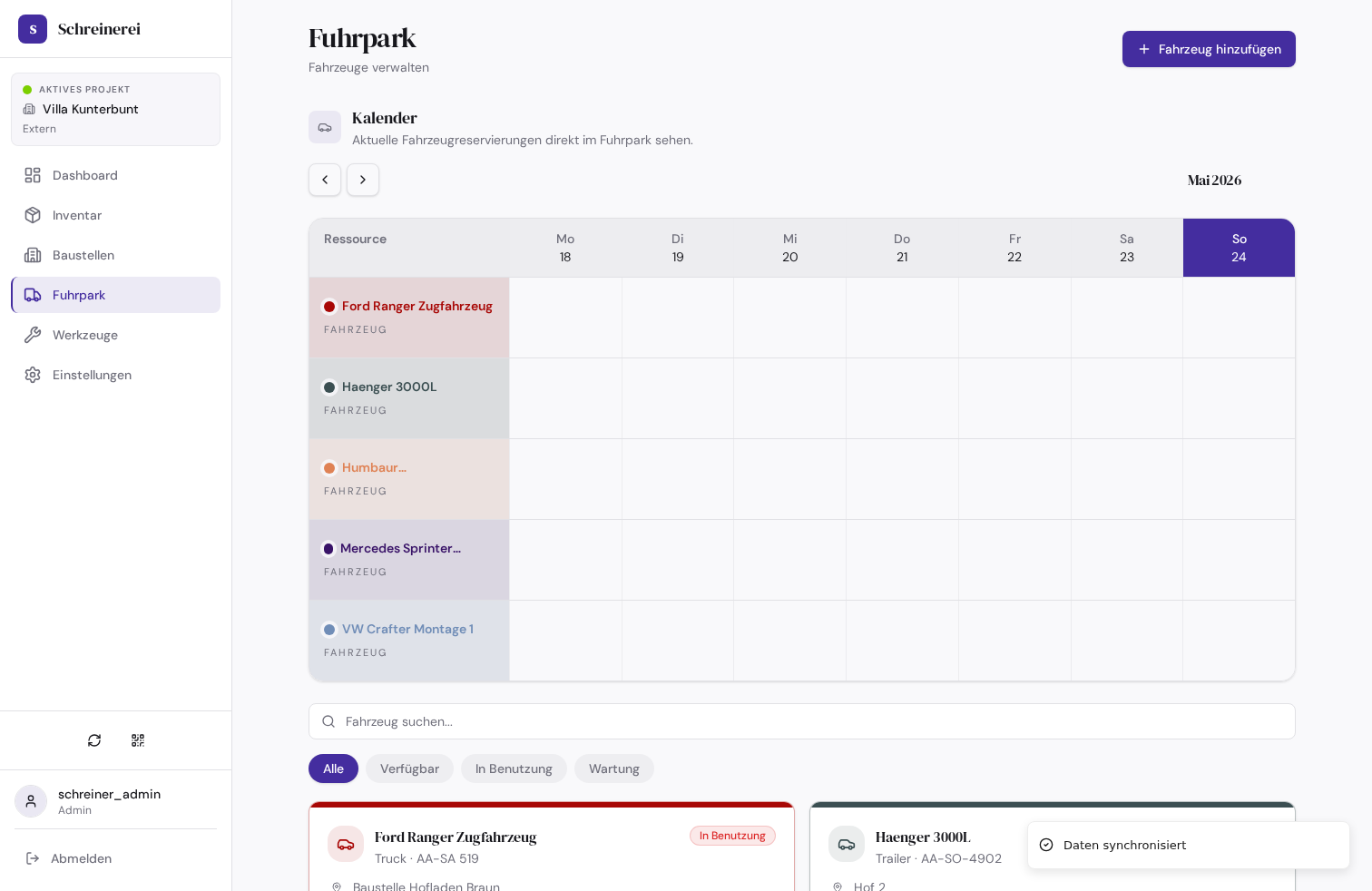Go to next calendar week
This screenshot has width=1372, height=891.
pos(363,180)
